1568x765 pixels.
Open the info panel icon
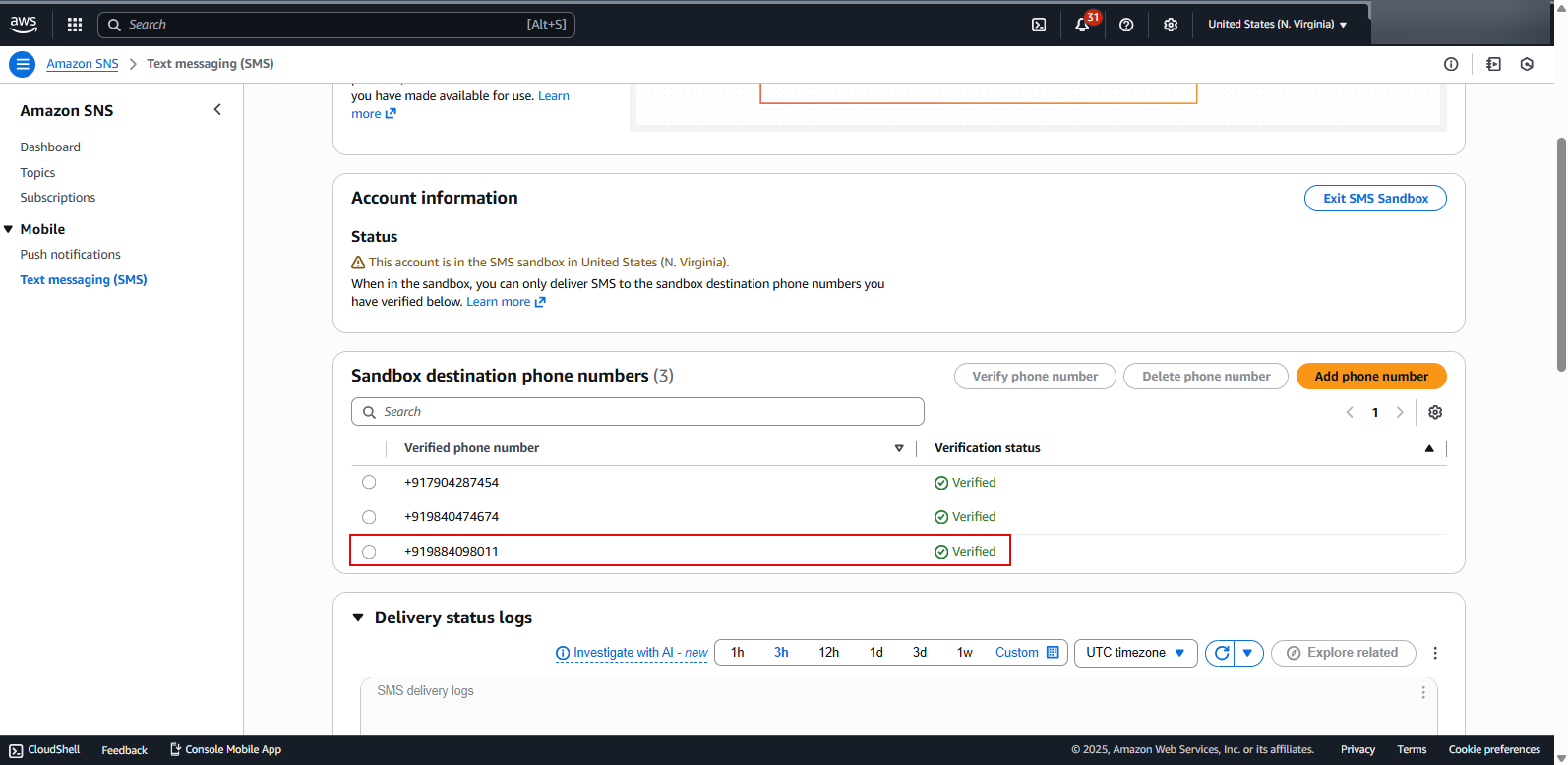tap(1451, 64)
